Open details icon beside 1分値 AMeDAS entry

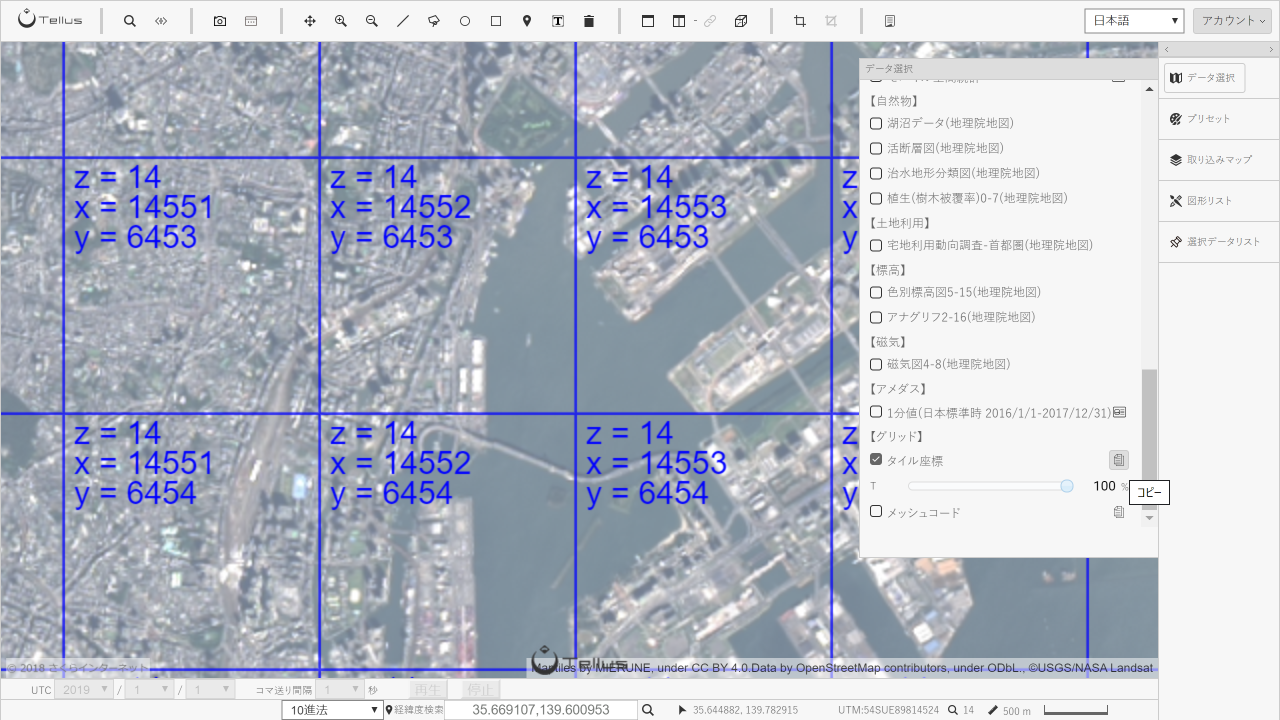[x=1120, y=412]
